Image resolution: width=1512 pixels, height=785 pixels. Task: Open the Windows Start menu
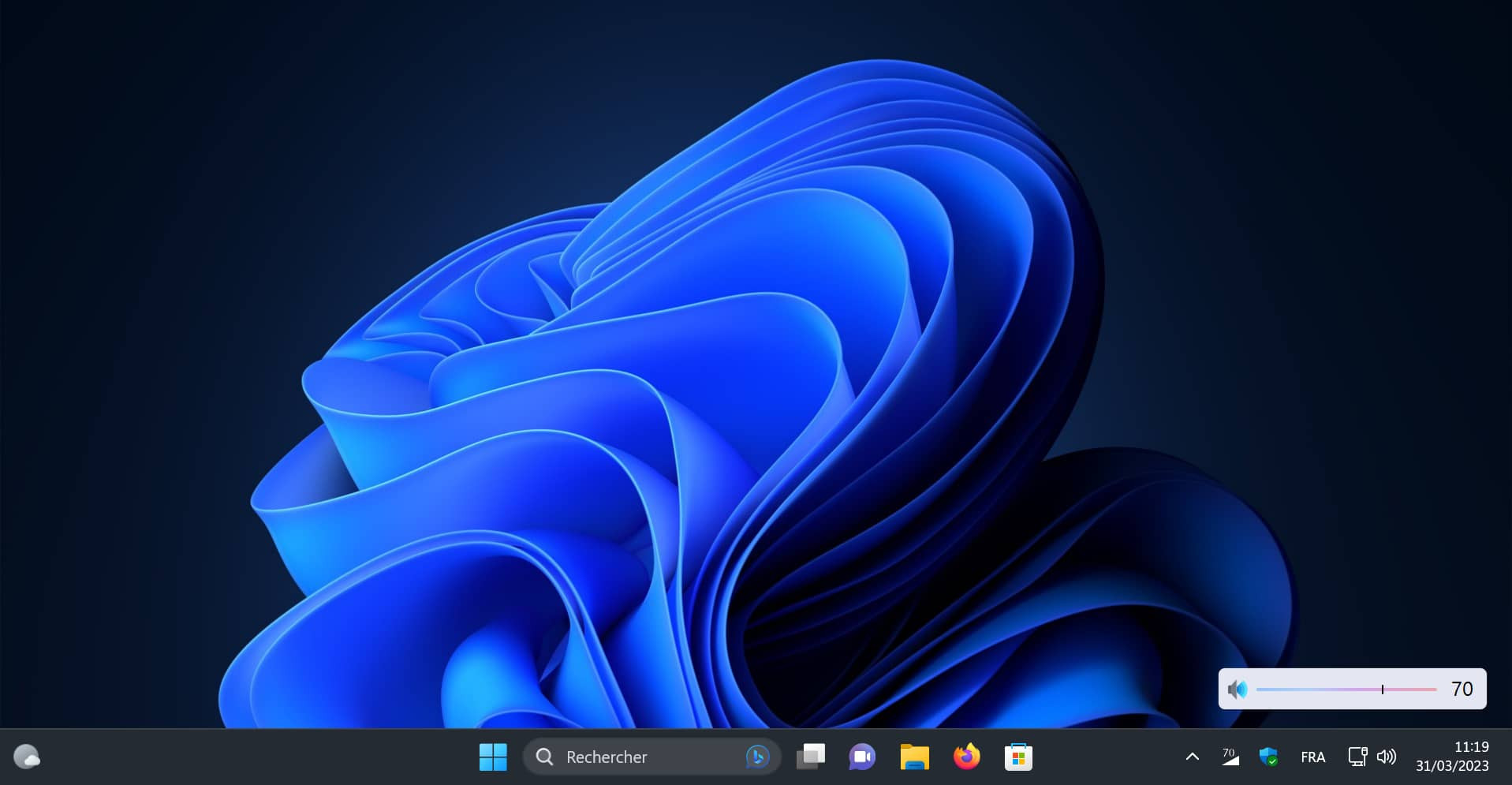(x=493, y=757)
